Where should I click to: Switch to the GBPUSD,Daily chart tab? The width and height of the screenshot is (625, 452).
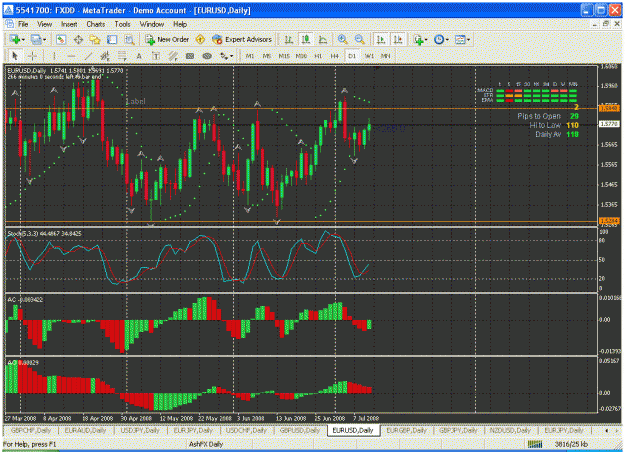[300, 430]
